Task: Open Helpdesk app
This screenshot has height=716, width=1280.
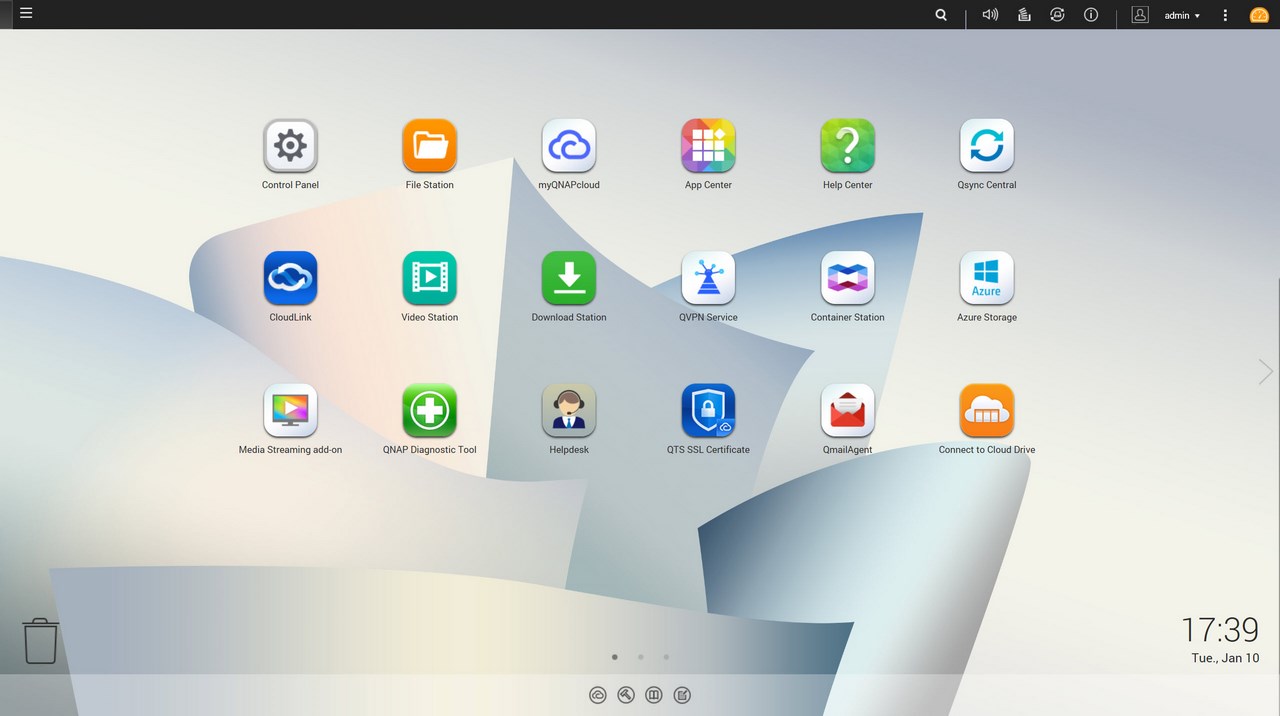Action: 569,411
